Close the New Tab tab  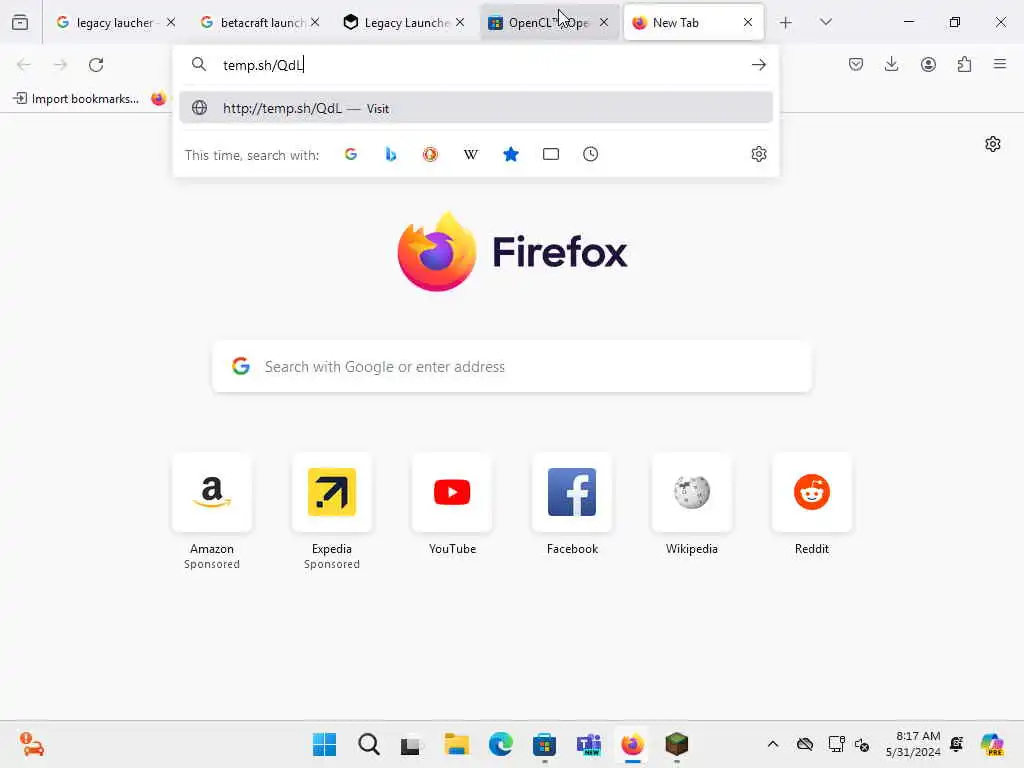748,22
